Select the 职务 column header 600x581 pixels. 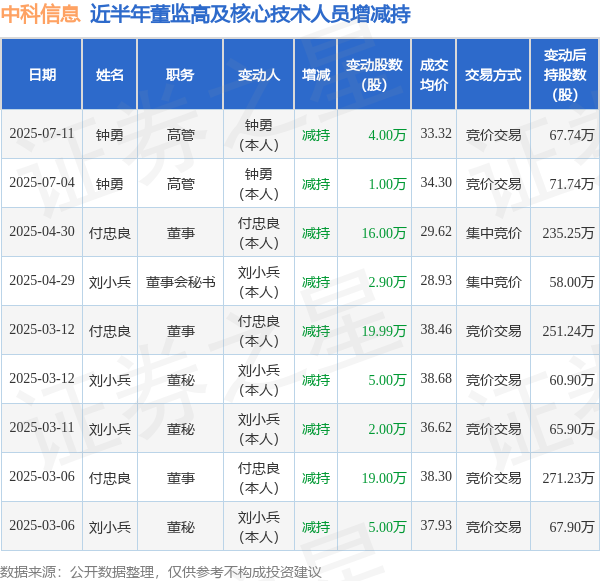click(x=180, y=75)
